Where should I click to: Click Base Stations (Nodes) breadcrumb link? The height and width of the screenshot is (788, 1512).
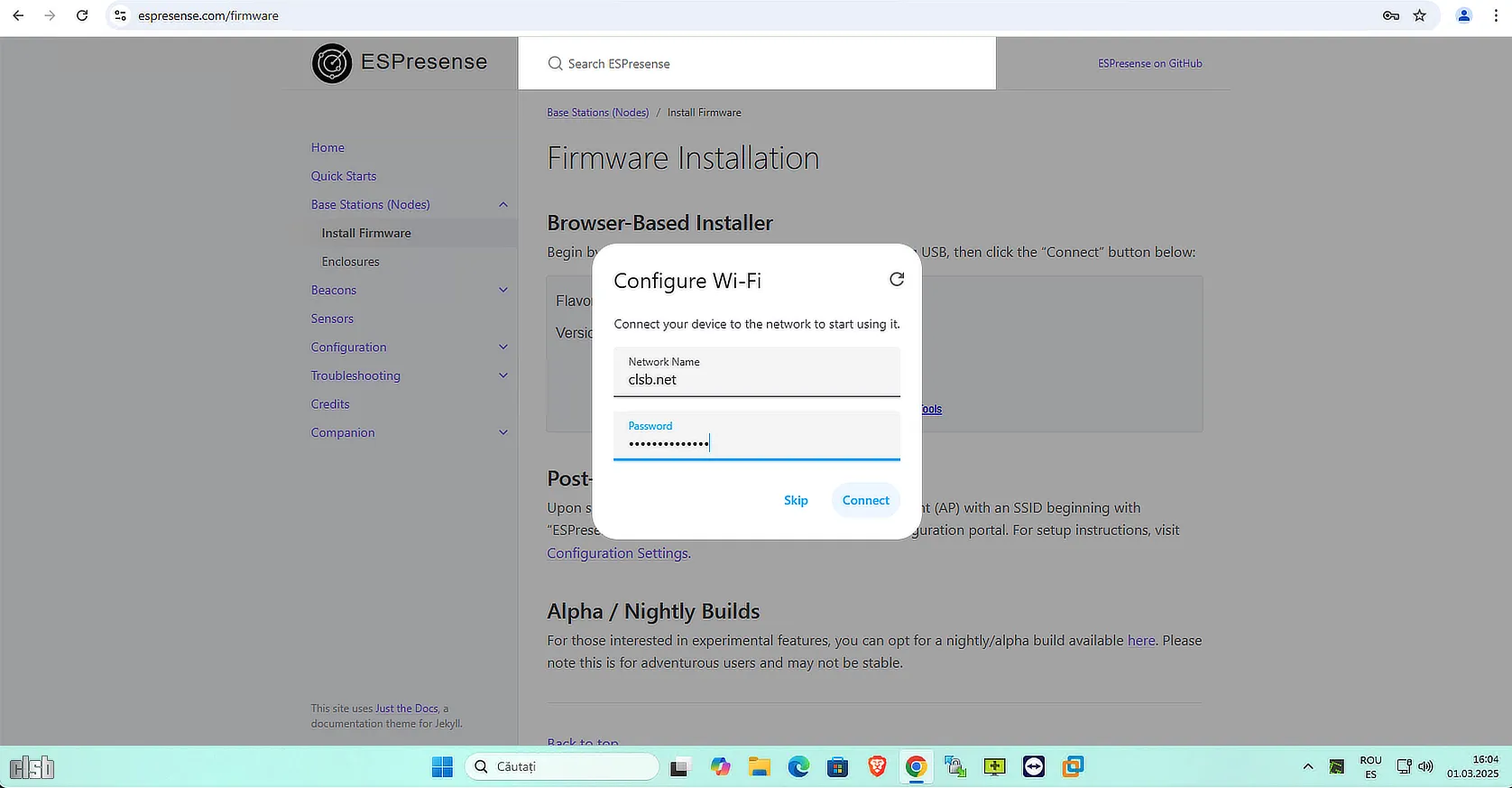tap(597, 113)
